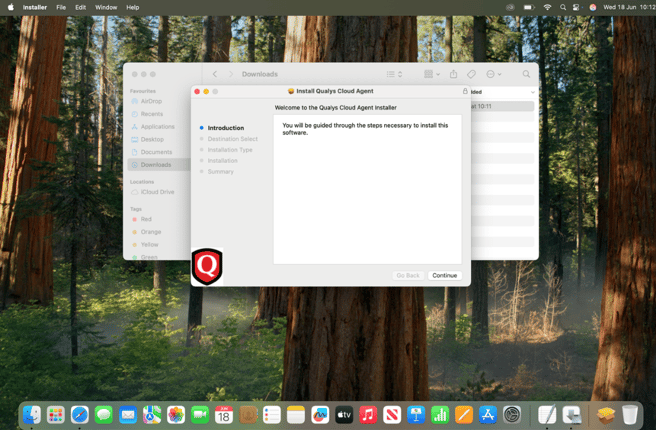
Task: Open AirDrop in Finder sidebar
Action: (x=151, y=101)
